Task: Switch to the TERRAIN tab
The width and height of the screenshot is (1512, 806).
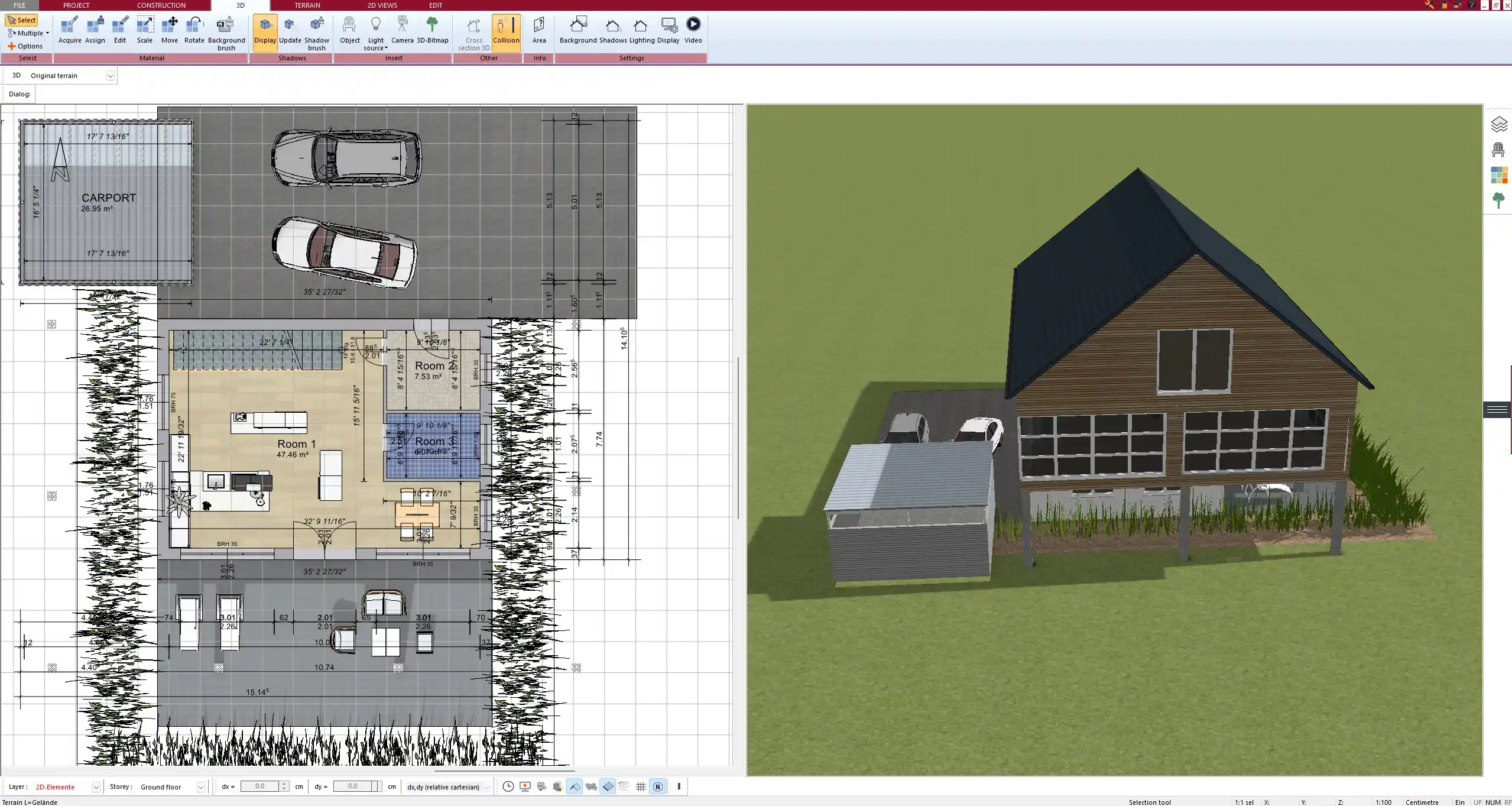Action: [307, 5]
